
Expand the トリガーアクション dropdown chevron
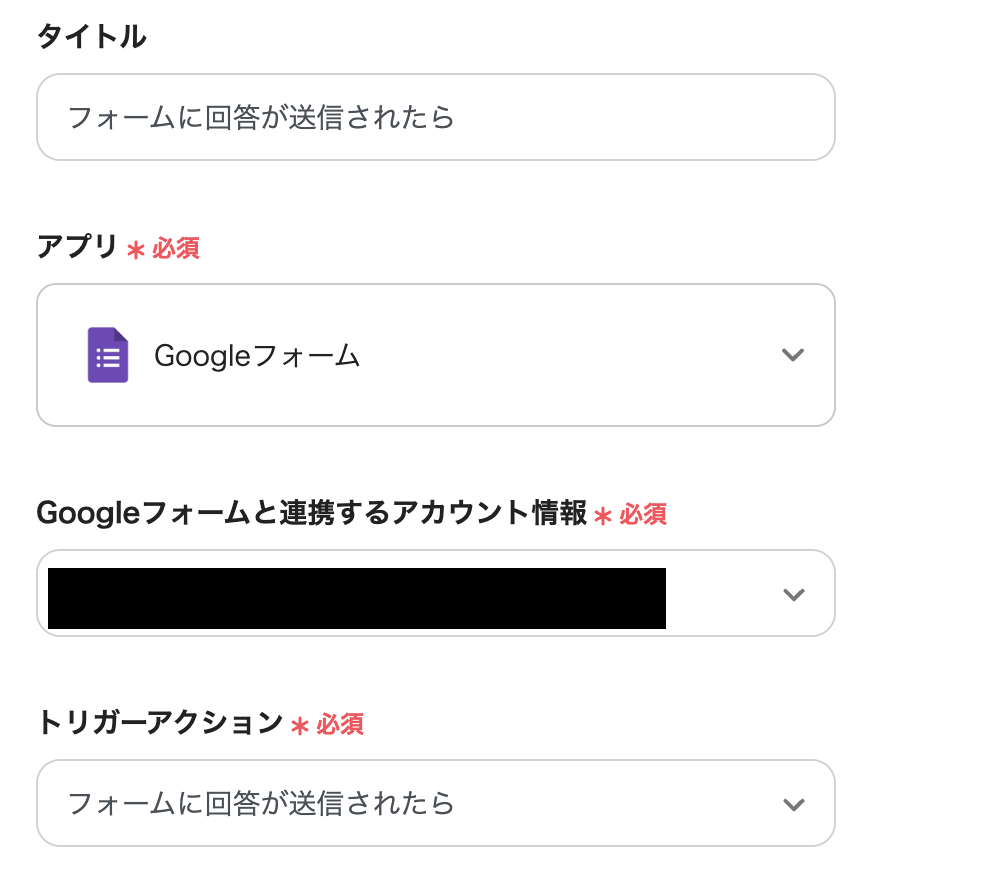793,804
